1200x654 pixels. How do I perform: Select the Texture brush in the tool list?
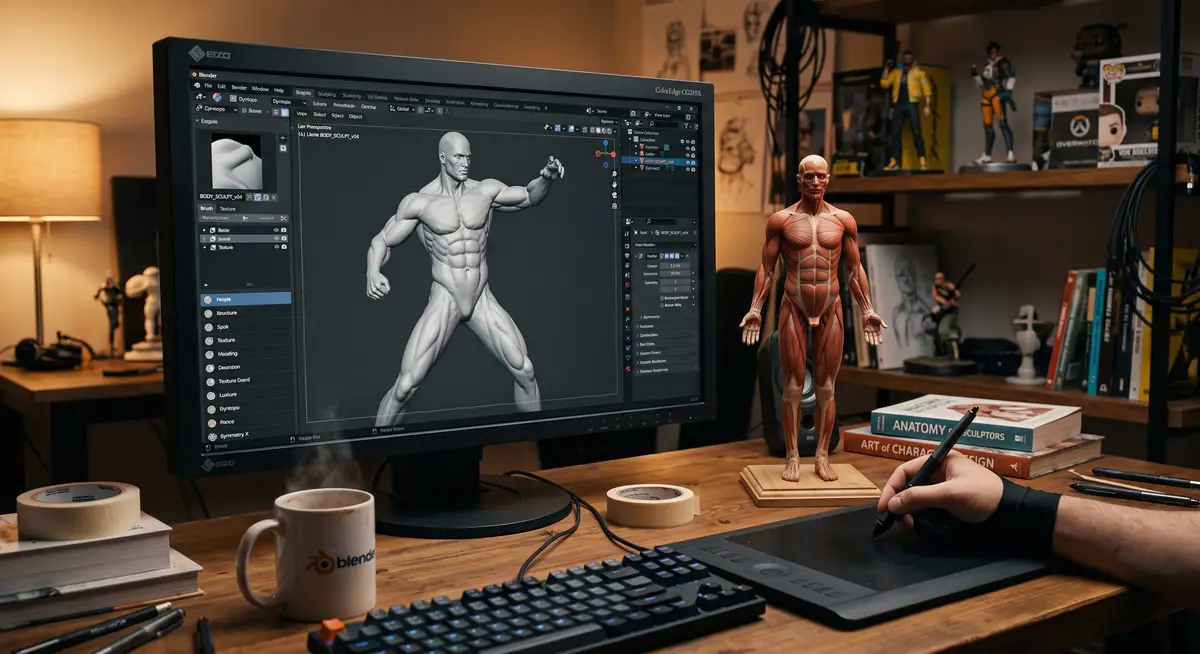(245, 340)
